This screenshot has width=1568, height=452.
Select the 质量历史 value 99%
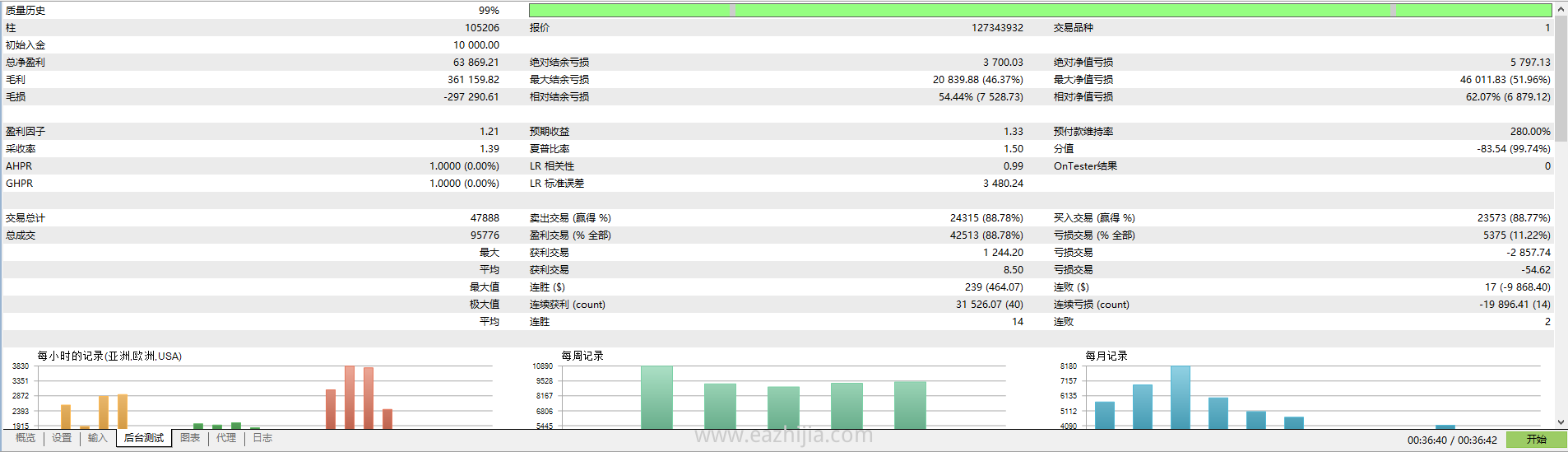[489, 11]
